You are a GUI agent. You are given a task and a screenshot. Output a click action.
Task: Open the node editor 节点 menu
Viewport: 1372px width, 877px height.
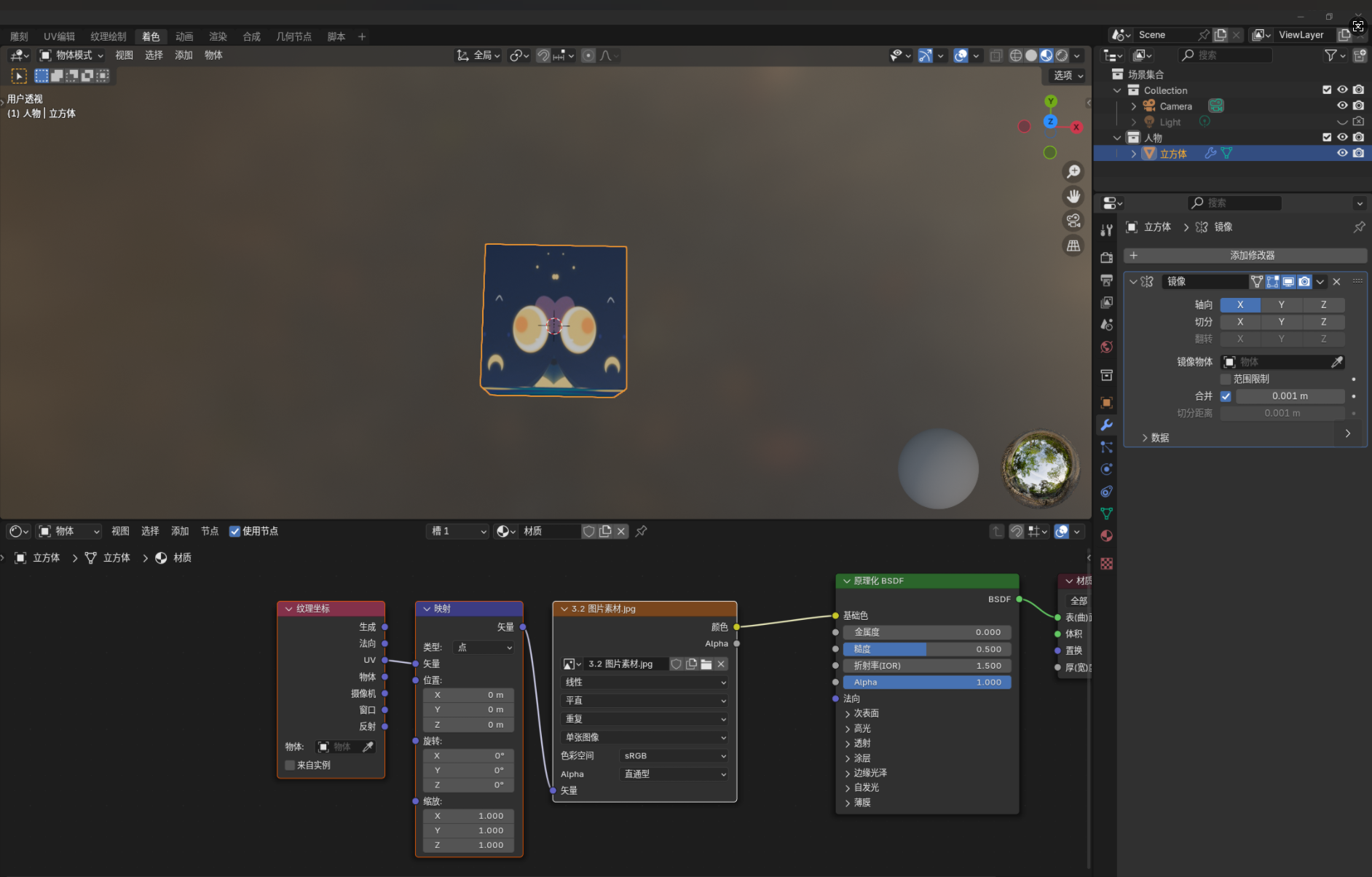[210, 531]
